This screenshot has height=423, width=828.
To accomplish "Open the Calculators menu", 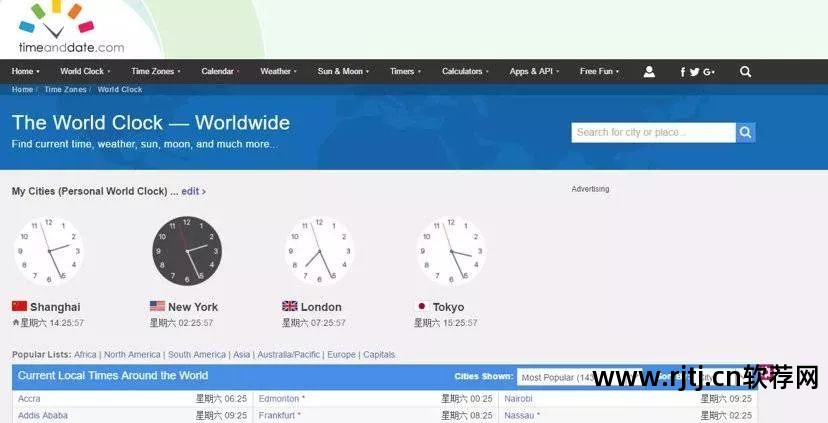I will [x=465, y=71].
